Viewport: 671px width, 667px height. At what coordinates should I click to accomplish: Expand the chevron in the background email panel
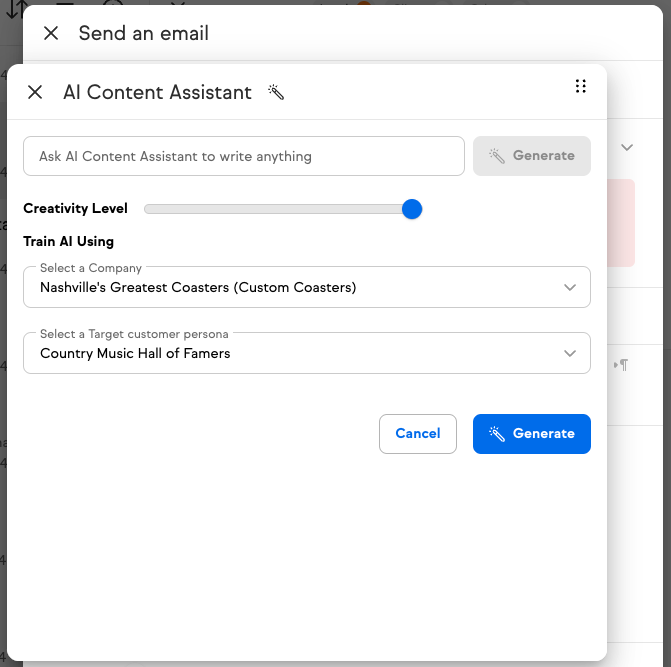[627, 147]
